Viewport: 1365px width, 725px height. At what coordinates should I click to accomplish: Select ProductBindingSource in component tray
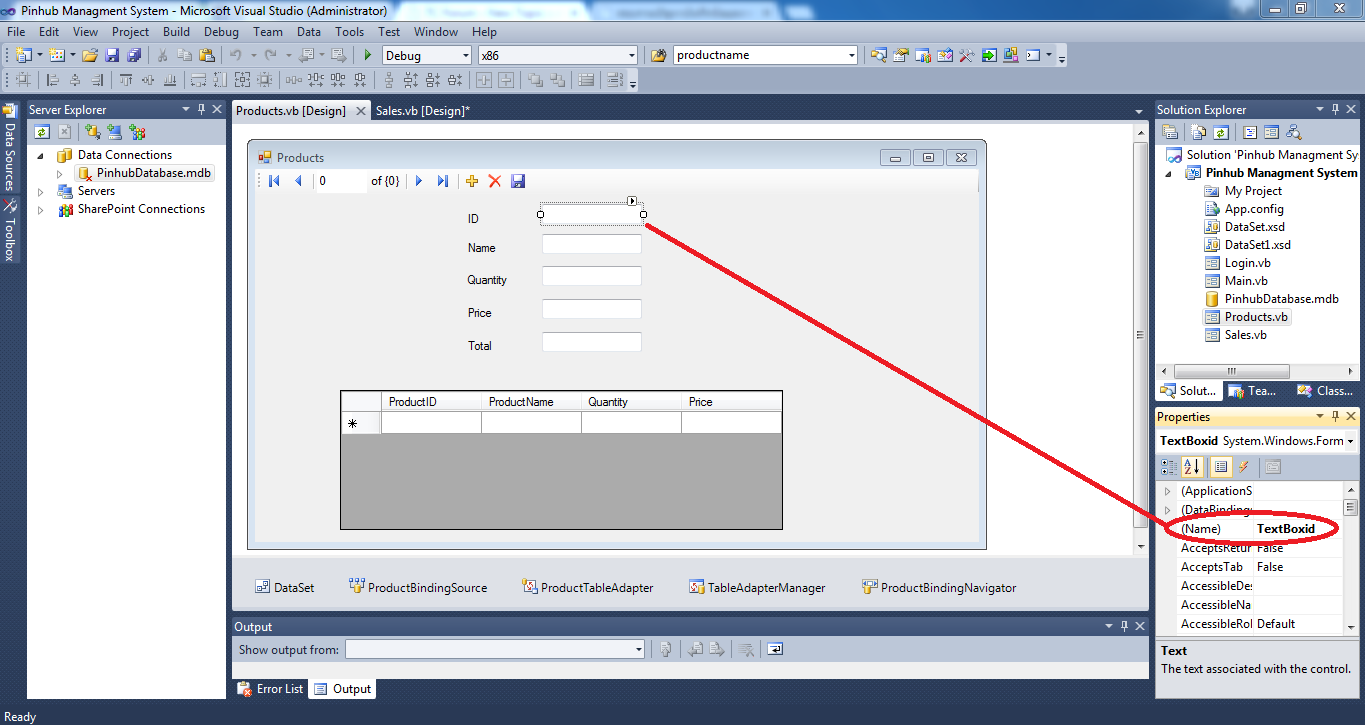pyautogui.click(x=418, y=588)
